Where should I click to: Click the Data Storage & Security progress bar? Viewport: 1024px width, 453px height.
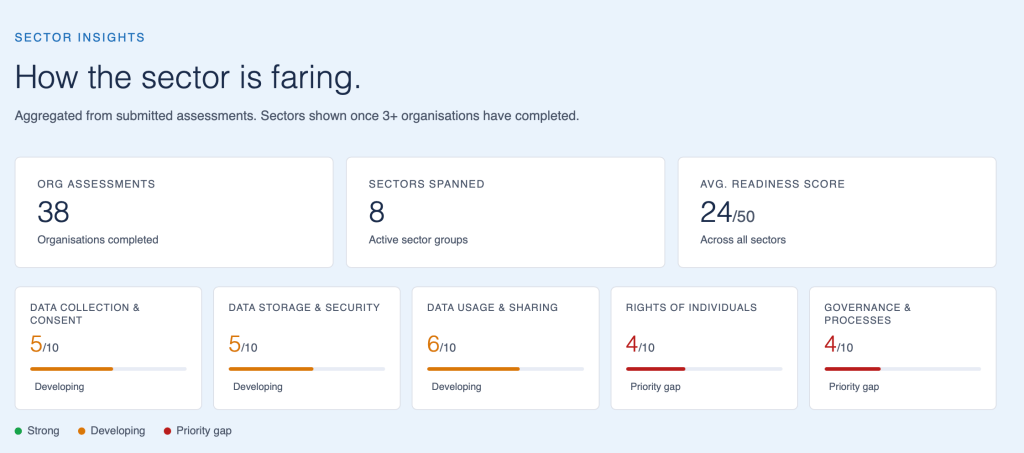[307, 369]
